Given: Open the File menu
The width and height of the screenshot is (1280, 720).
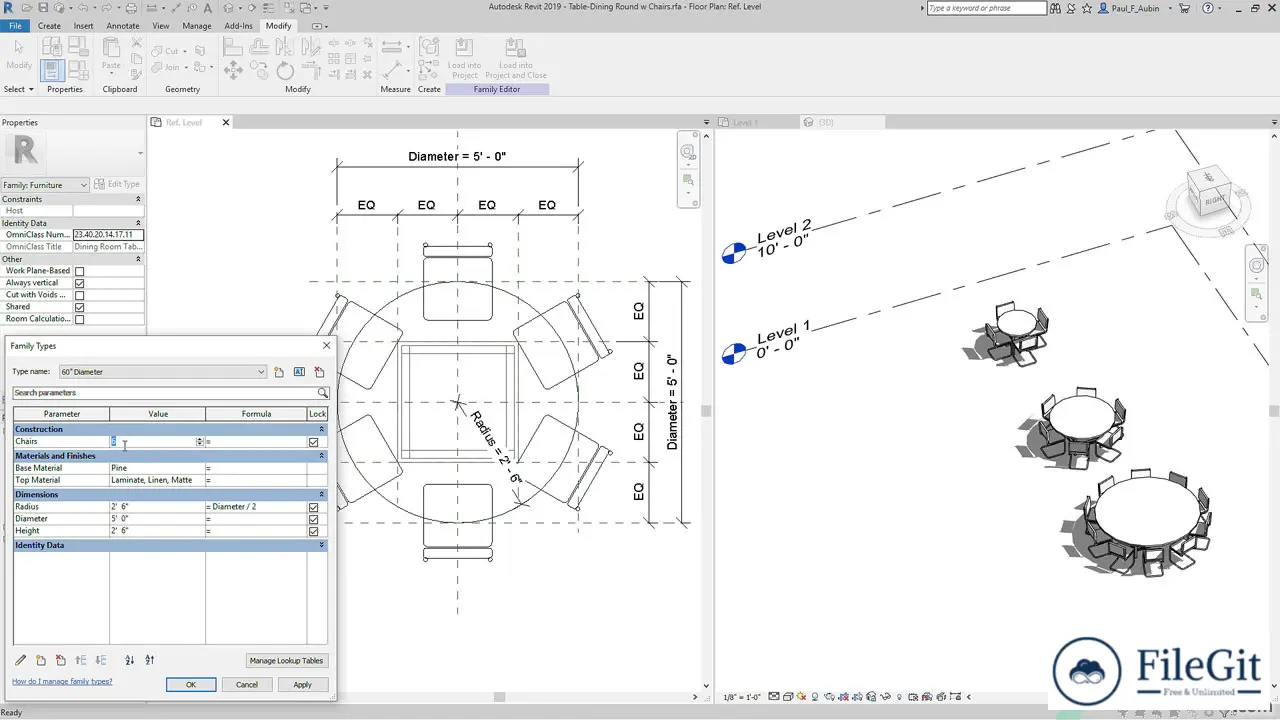Looking at the screenshot, I should coord(15,26).
